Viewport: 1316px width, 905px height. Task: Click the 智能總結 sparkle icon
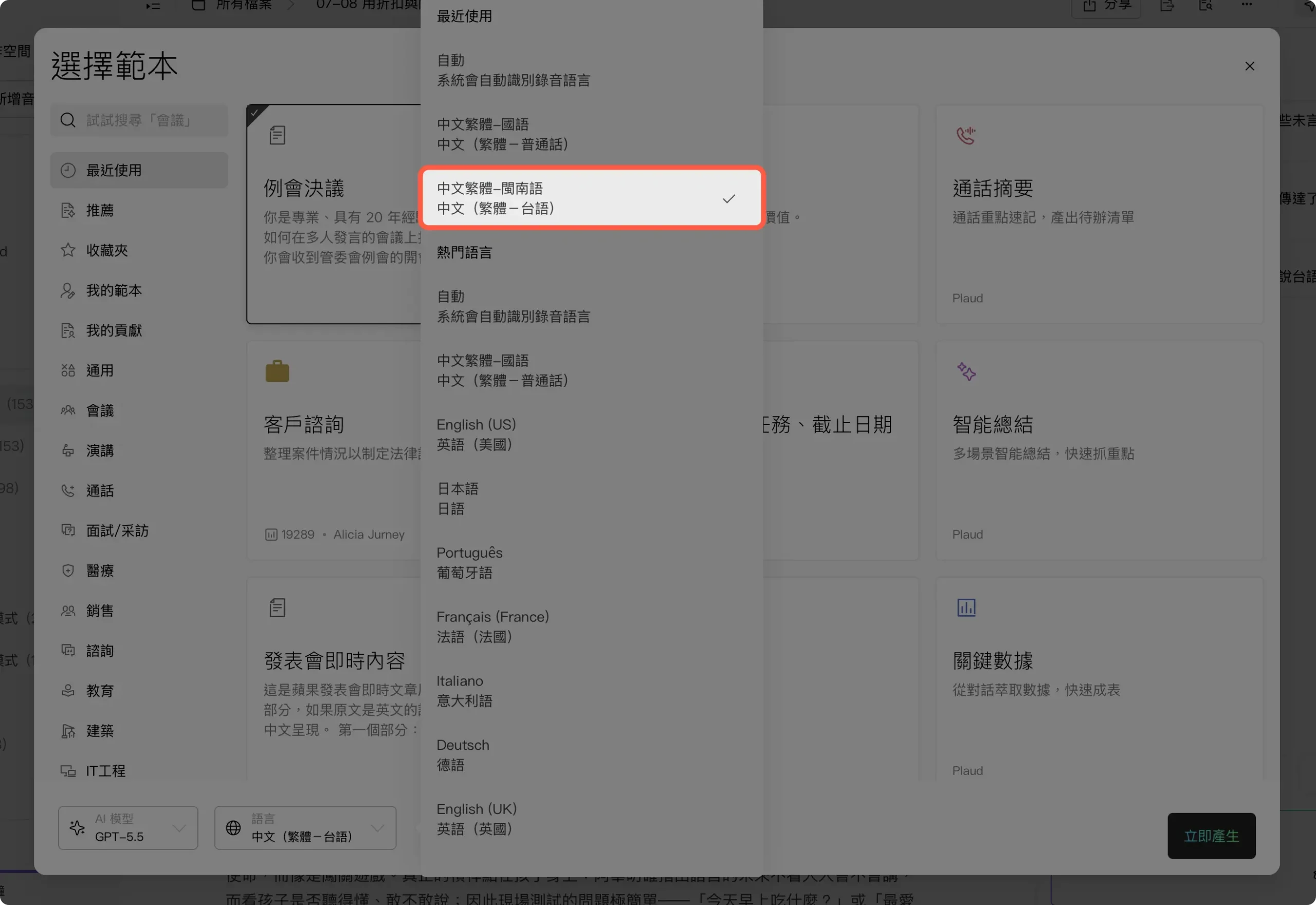966,372
